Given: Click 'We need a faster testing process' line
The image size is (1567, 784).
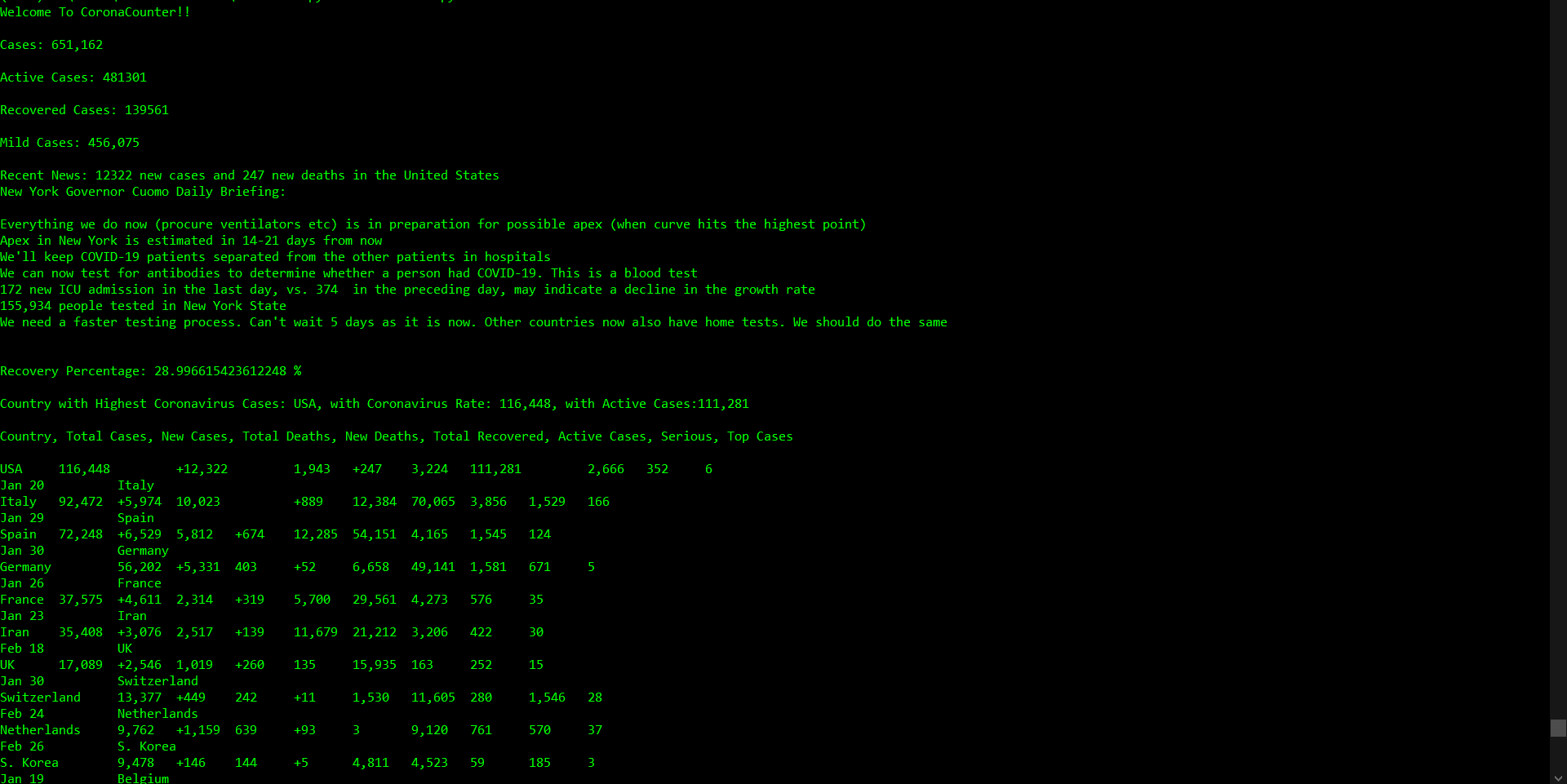Looking at the screenshot, I should pos(473,322).
